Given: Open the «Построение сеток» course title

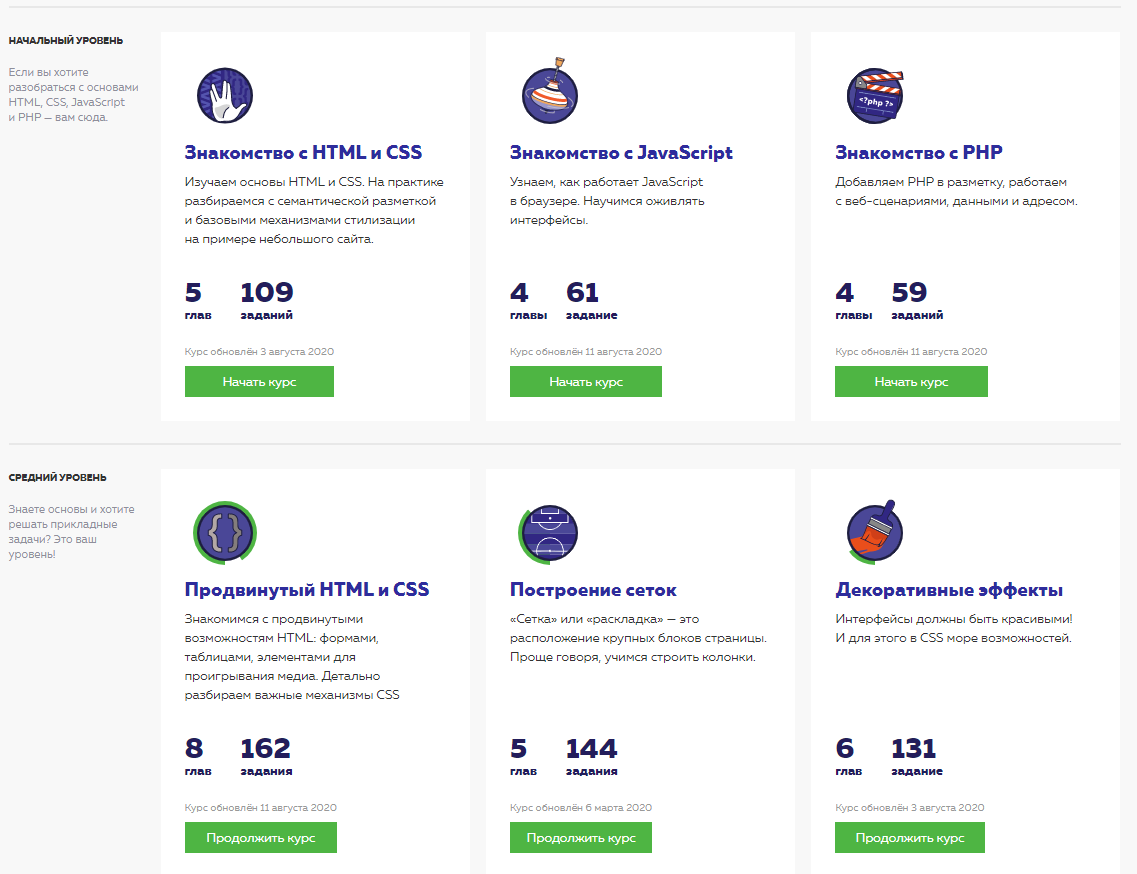Looking at the screenshot, I should point(593,590).
